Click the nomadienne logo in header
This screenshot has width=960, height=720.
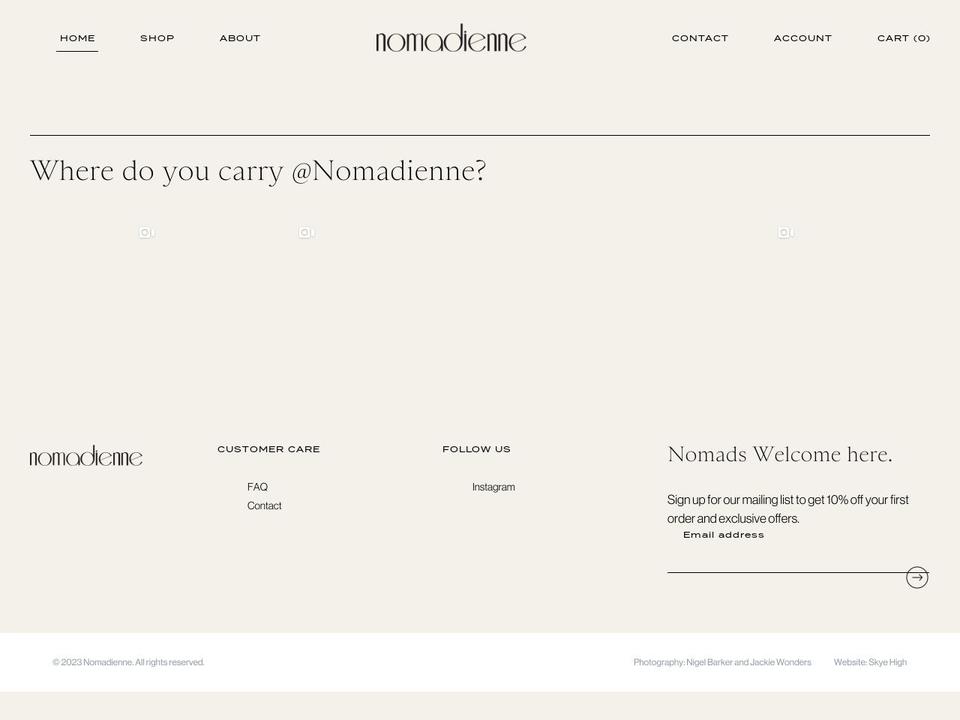click(x=451, y=38)
